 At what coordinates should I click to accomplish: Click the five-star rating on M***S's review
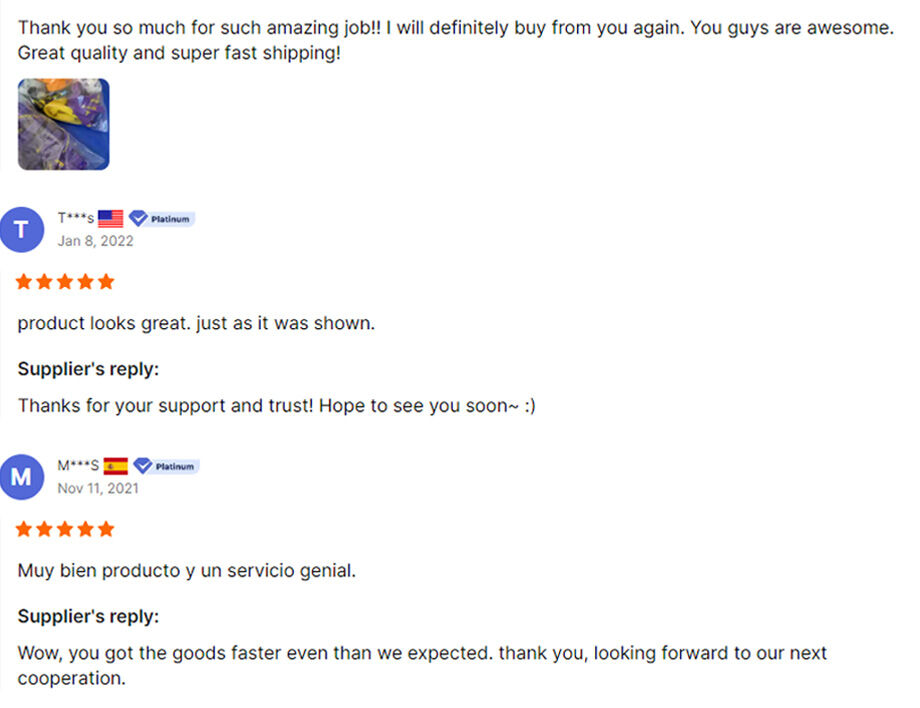65,529
